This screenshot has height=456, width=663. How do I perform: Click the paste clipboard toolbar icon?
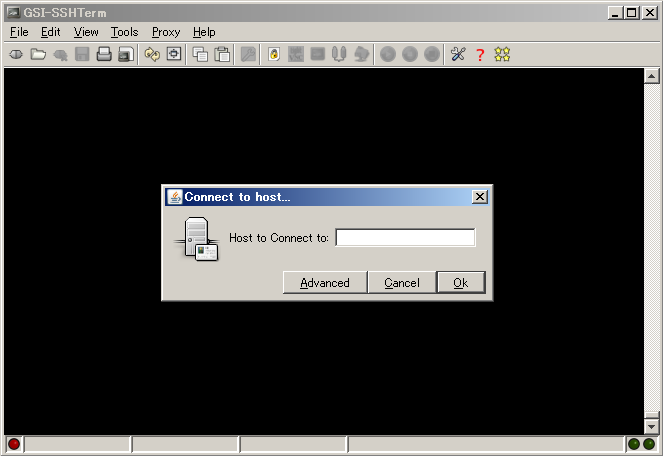222,54
